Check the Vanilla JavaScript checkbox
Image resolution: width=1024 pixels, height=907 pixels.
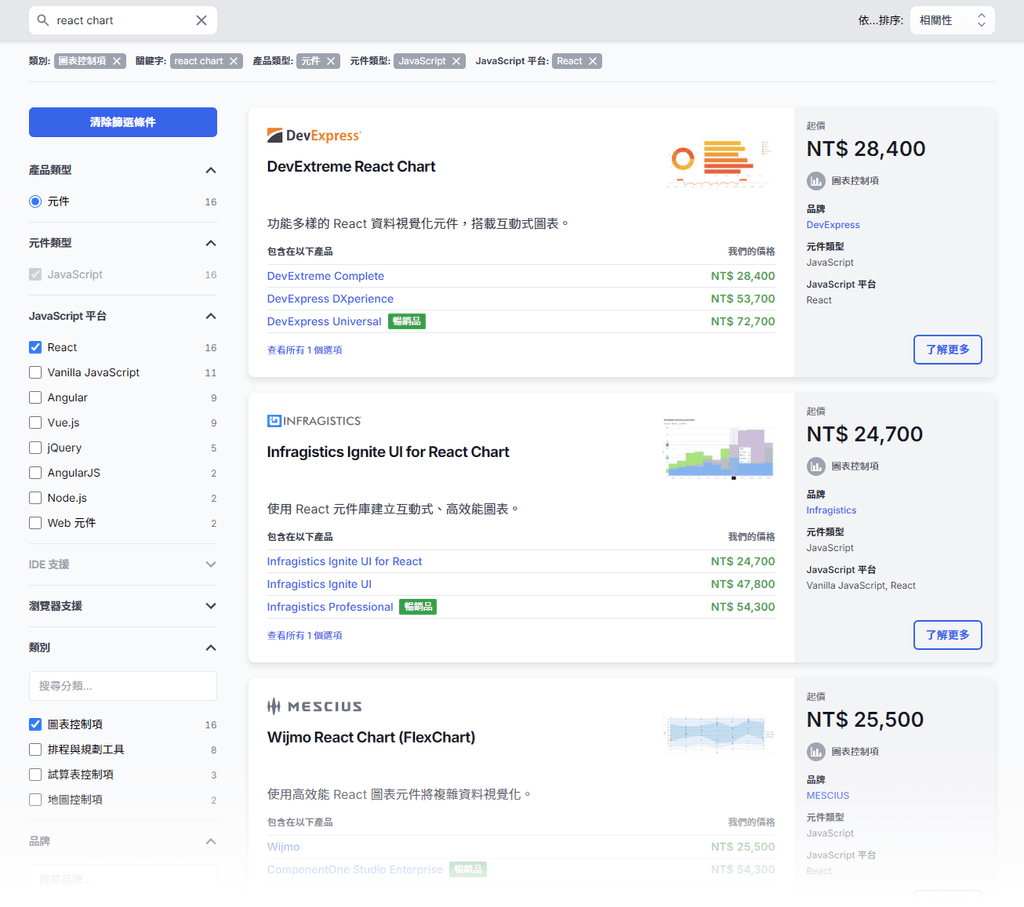click(35, 373)
